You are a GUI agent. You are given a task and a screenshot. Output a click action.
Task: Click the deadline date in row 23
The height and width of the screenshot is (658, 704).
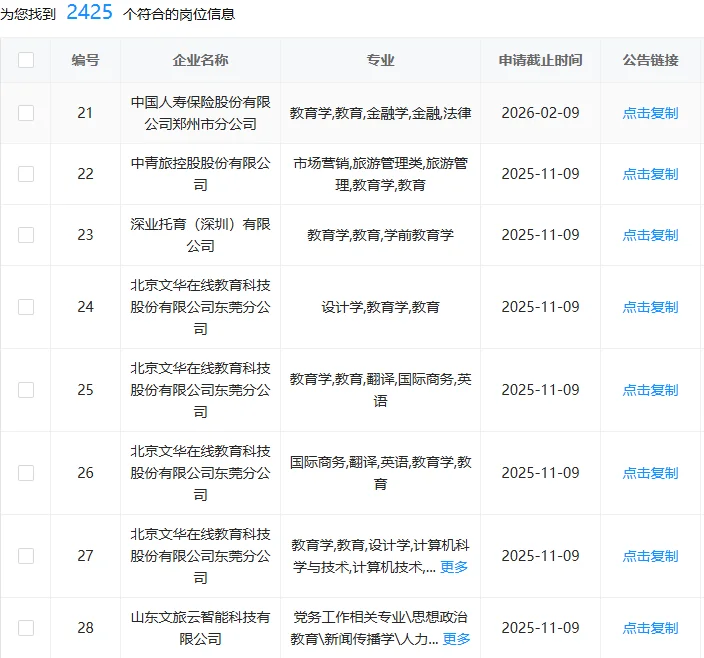coord(541,235)
